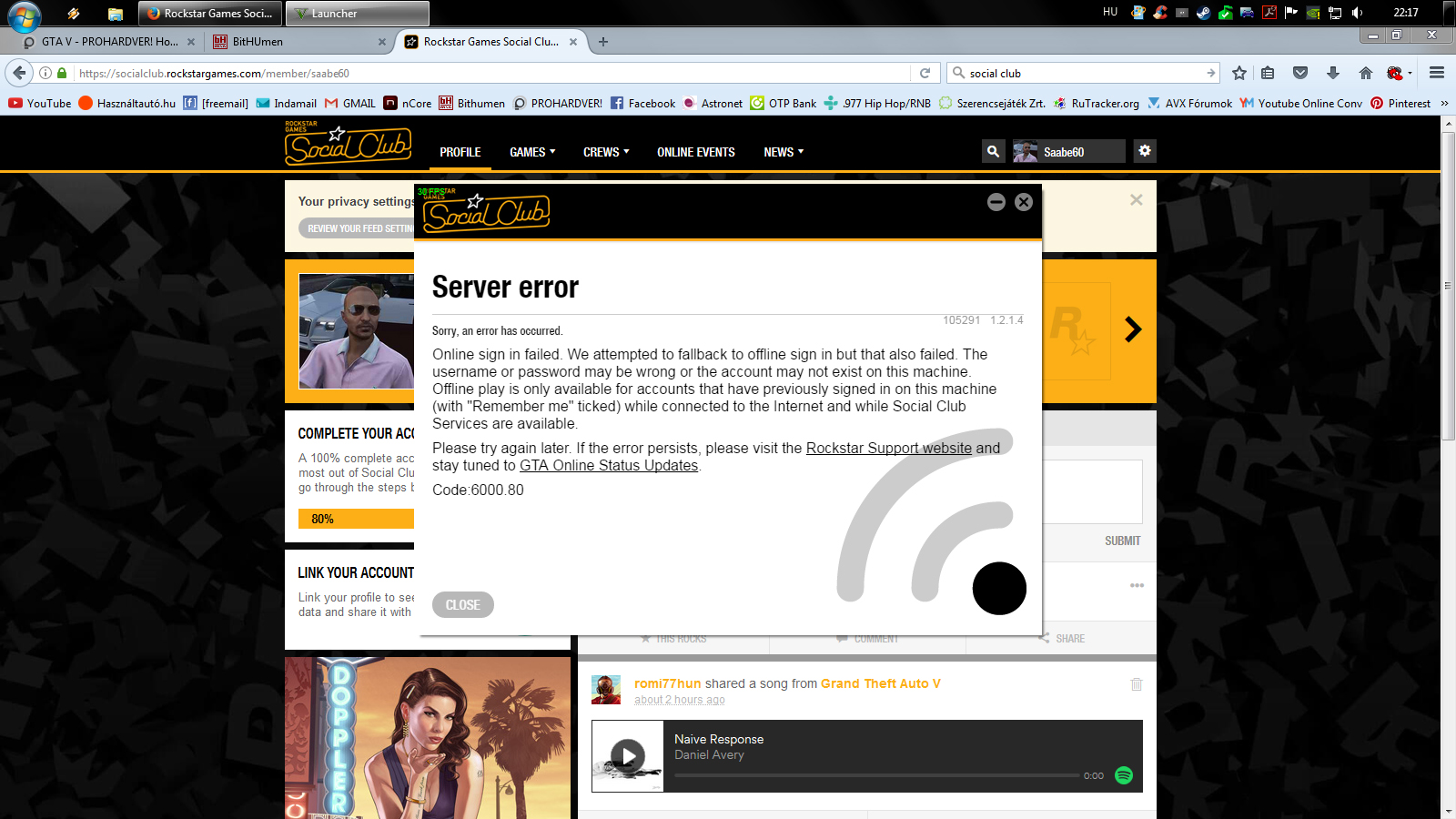Open the YouTube bookmark
Viewport: 1456px width, 819px height.
39,104
